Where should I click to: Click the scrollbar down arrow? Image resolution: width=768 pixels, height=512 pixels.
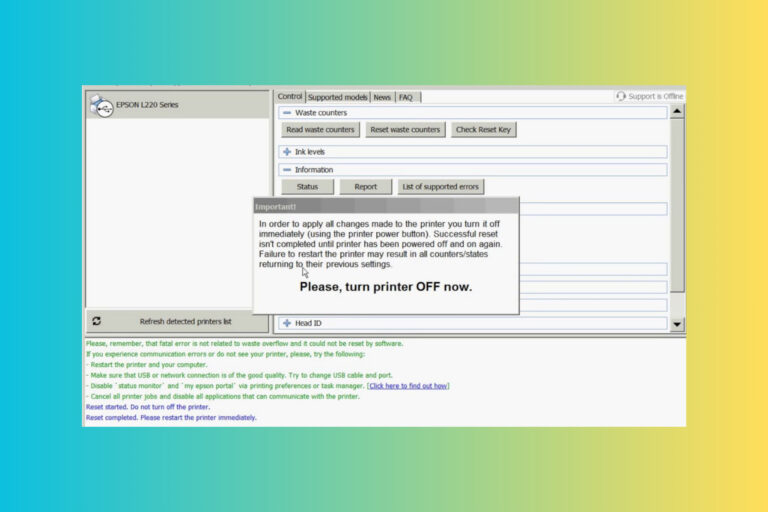(677, 324)
